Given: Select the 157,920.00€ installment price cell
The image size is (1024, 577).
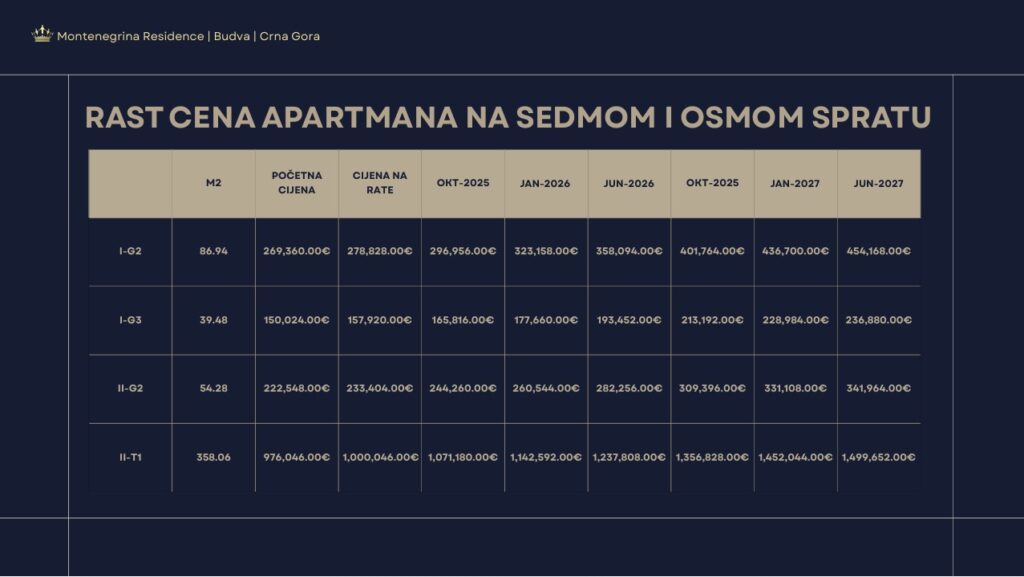Looking at the screenshot, I should [x=380, y=320].
